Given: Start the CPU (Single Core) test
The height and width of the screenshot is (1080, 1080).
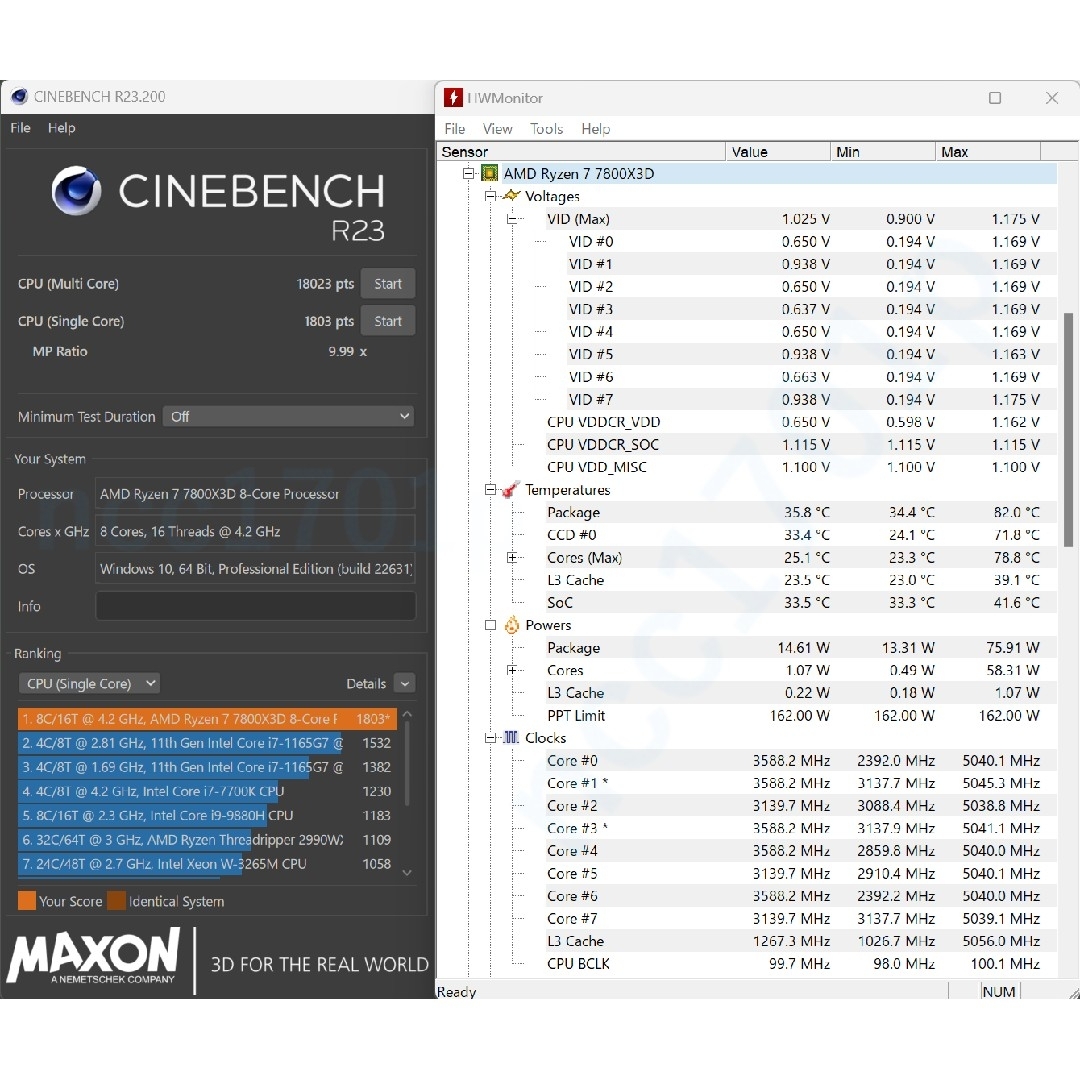Looking at the screenshot, I should click(x=388, y=321).
